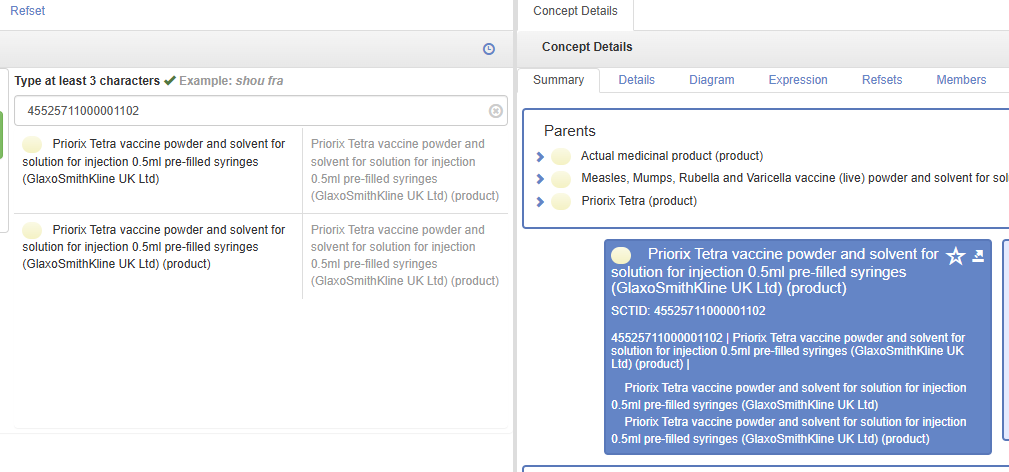Click the SCTID search input field
Screen dimensions: 1009x472
coord(250,111)
